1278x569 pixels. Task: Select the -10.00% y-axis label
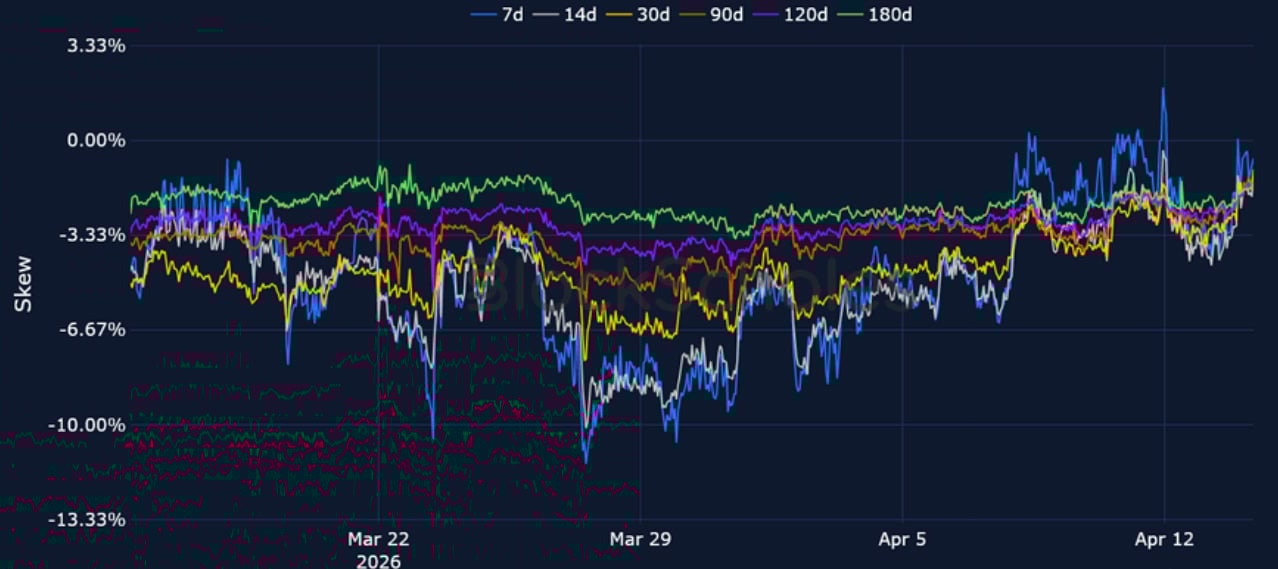coord(90,425)
